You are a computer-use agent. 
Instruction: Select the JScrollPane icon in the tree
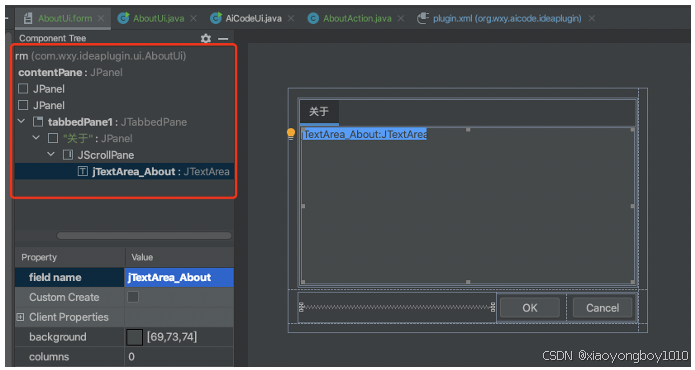[68, 155]
